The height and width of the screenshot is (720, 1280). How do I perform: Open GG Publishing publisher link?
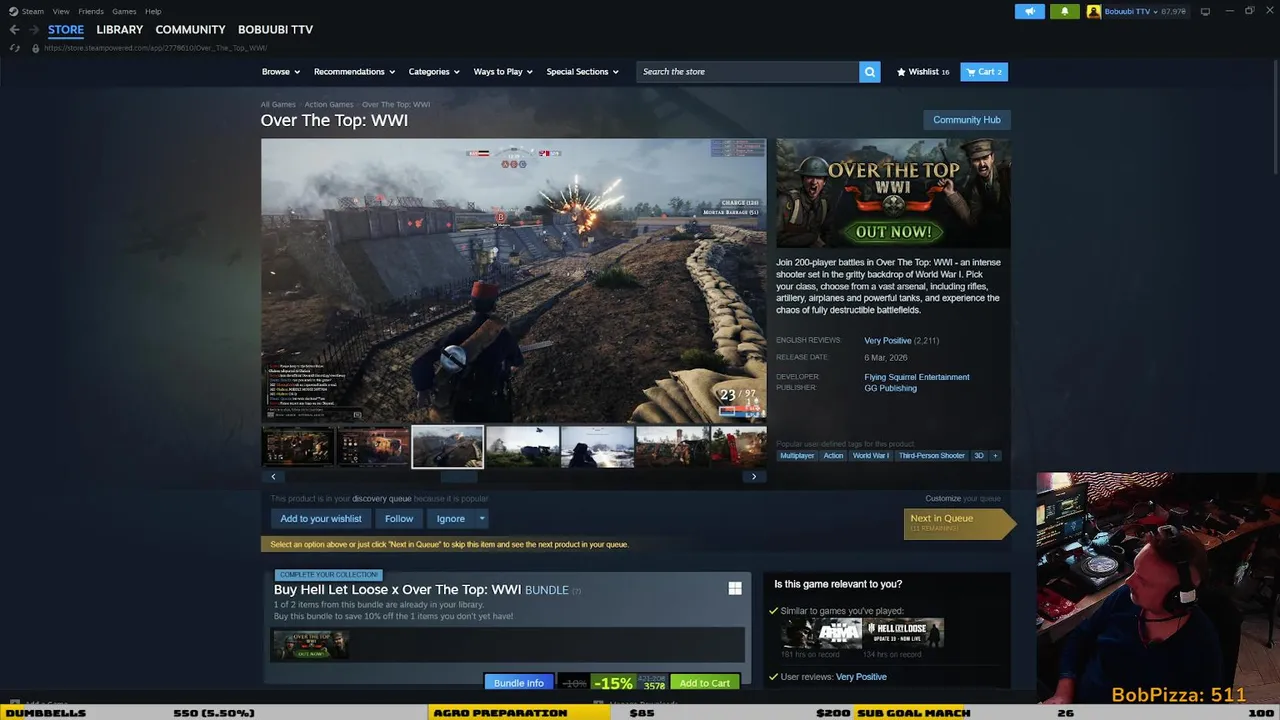(x=890, y=388)
